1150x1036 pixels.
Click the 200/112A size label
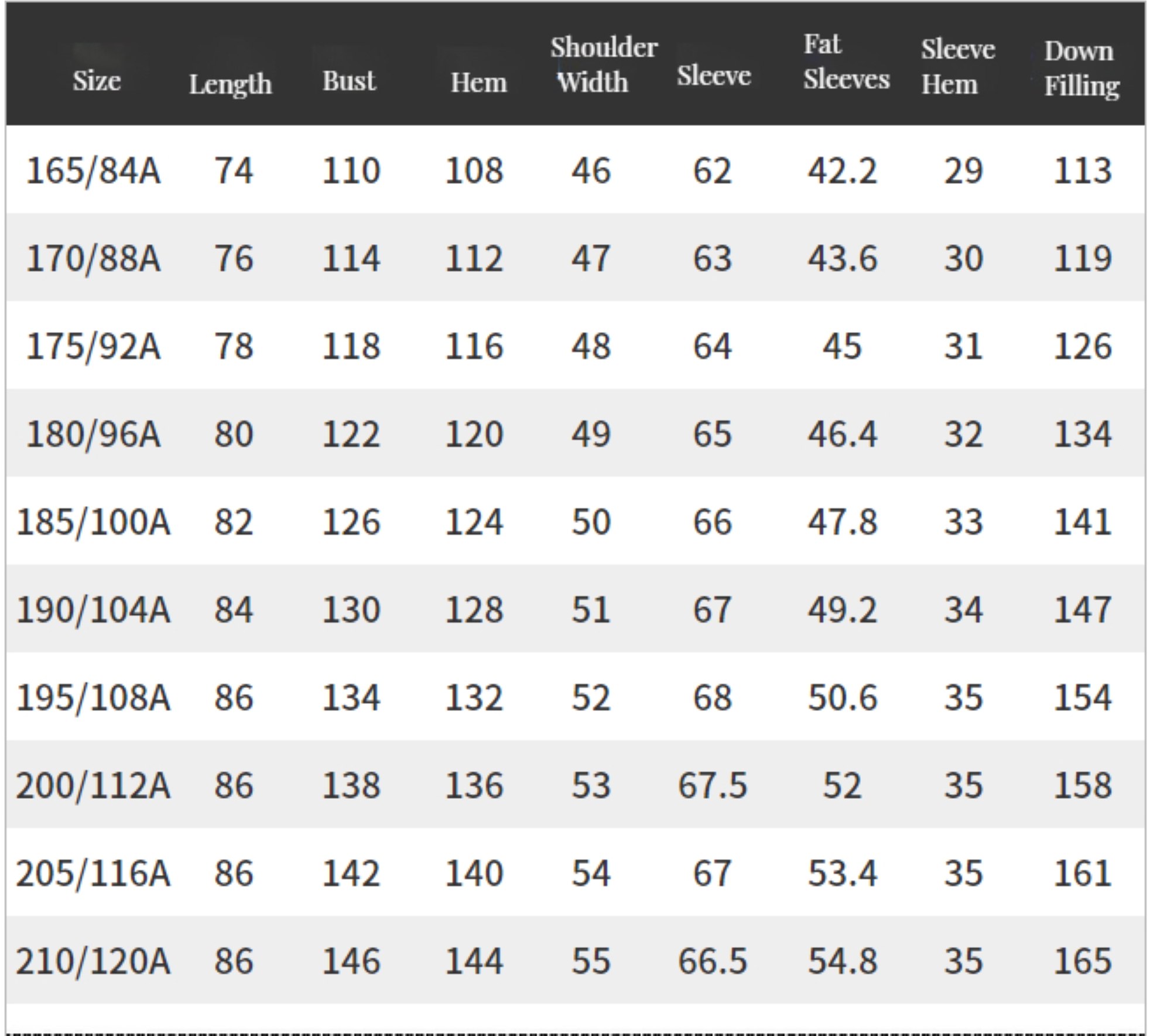[x=93, y=785]
